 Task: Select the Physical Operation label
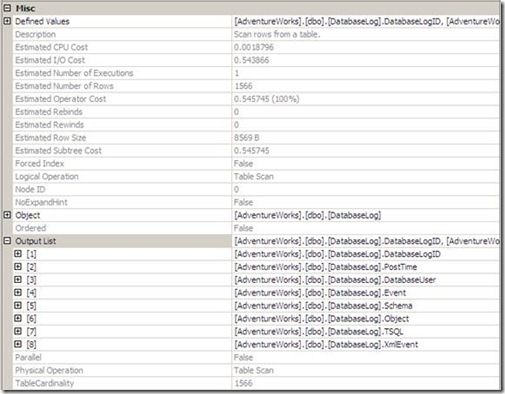pos(49,370)
